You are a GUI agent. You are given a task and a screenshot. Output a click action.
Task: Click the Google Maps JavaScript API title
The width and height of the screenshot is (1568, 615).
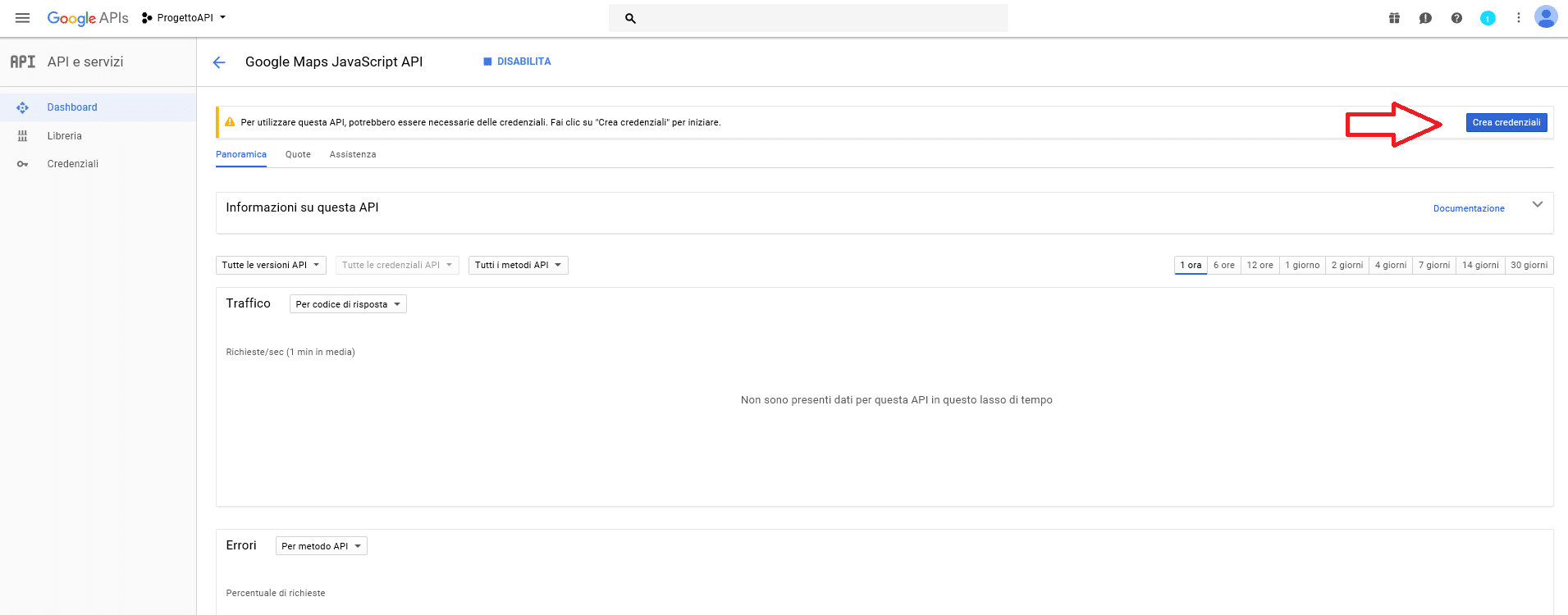tap(334, 61)
